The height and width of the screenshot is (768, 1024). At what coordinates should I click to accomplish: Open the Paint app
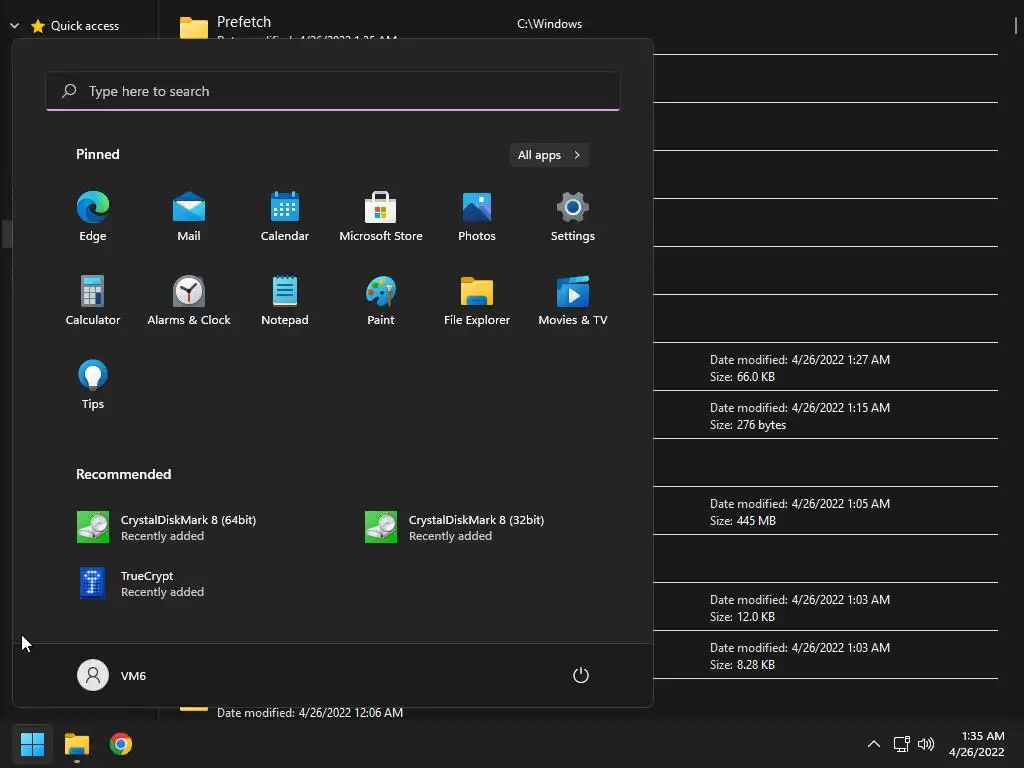381,300
